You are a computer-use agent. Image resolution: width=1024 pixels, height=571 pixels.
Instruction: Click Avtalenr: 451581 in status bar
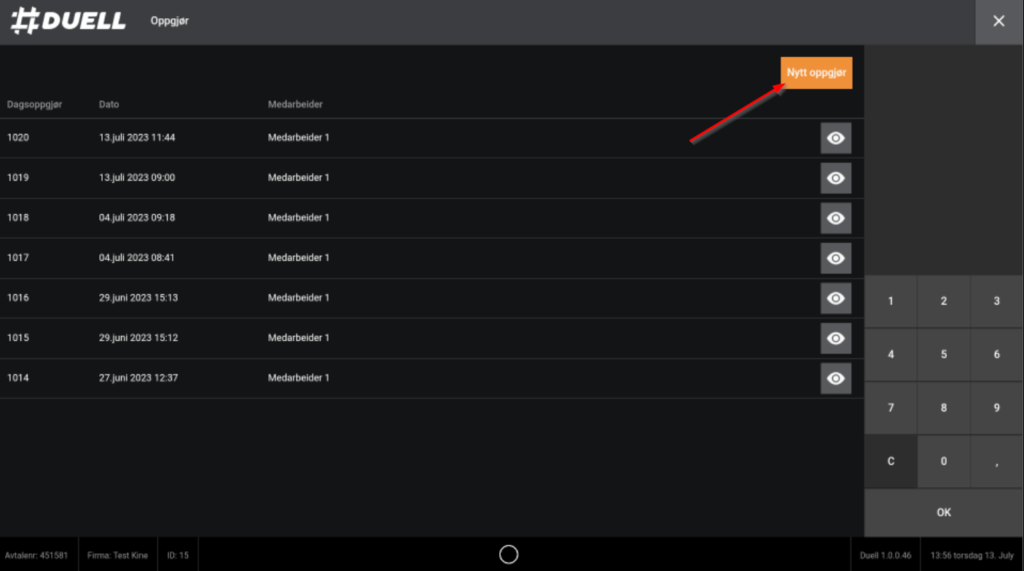(x=37, y=555)
